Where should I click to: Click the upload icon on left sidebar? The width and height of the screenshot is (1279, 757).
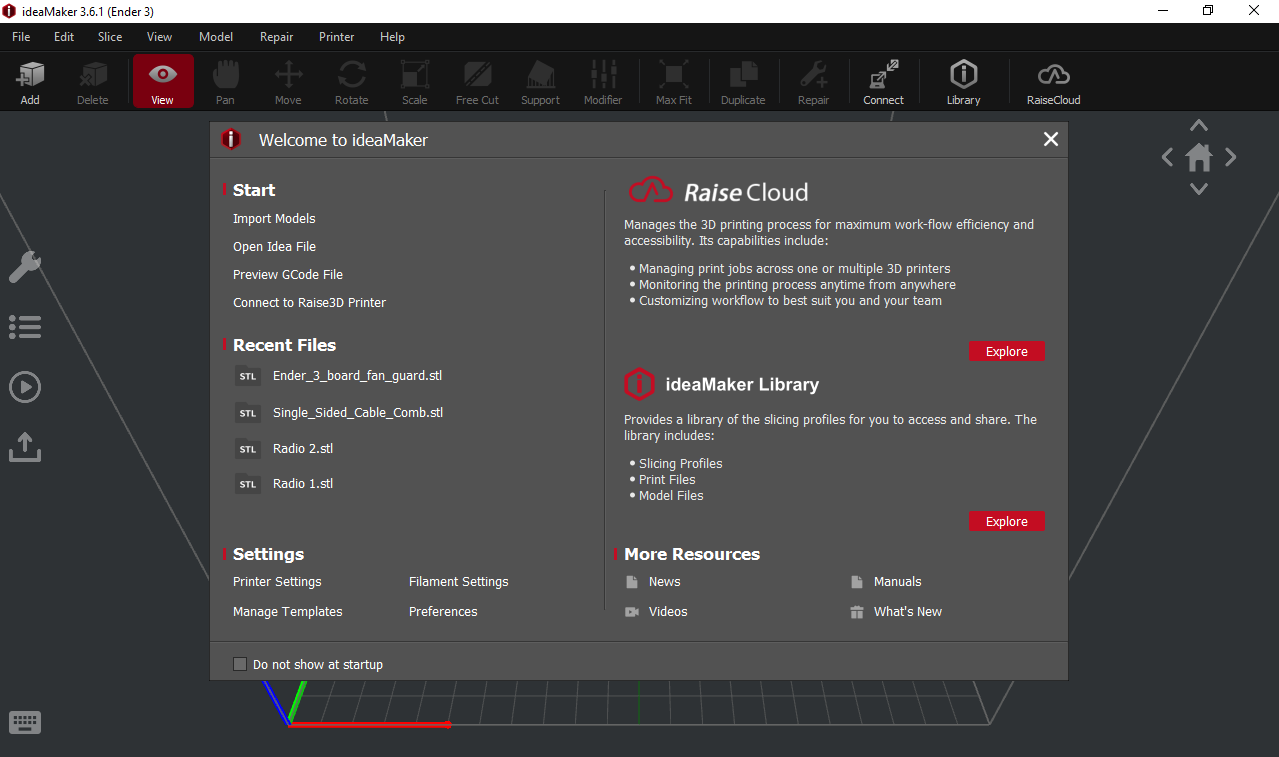[25, 446]
